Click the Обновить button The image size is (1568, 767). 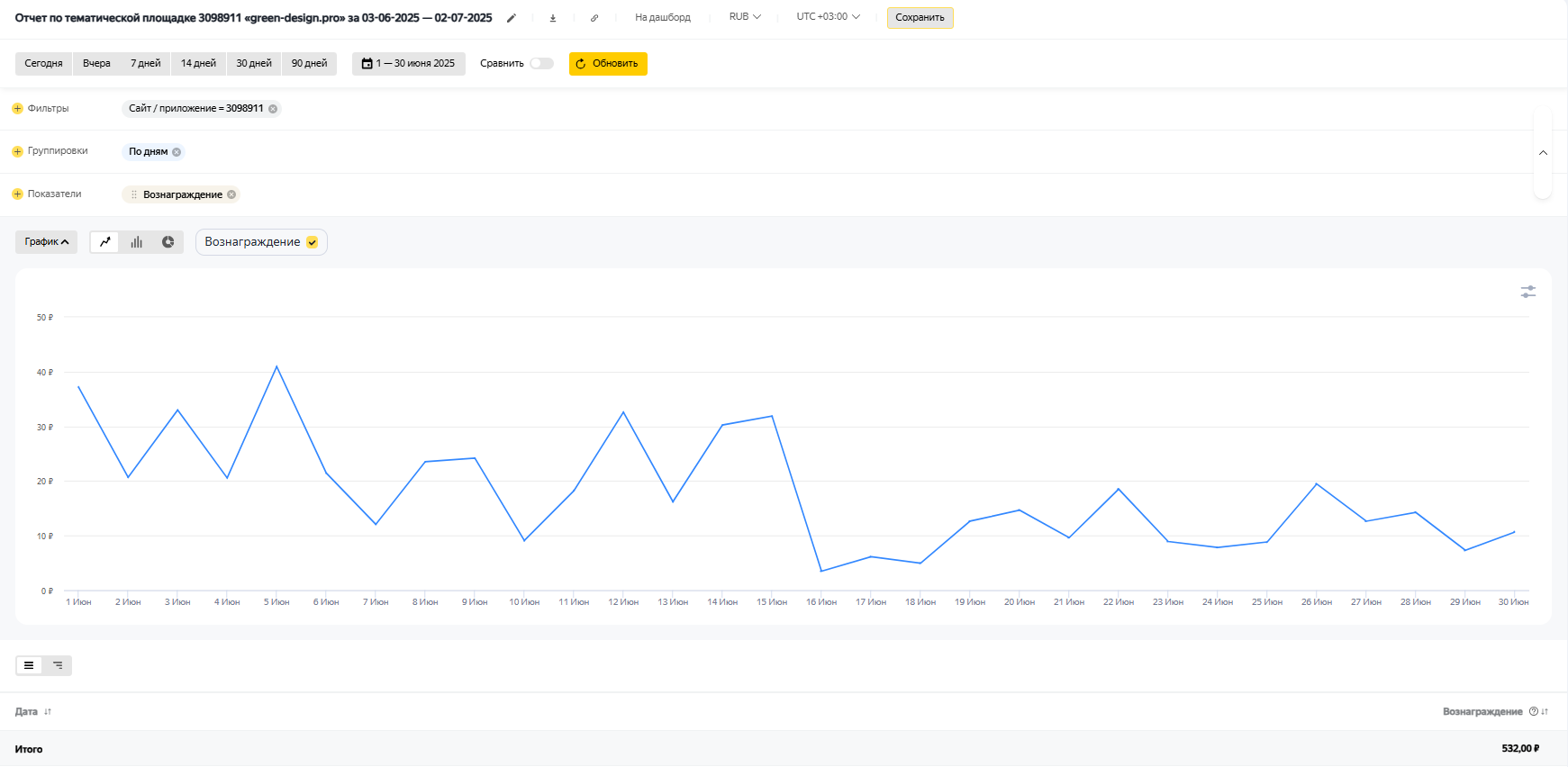coord(608,64)
